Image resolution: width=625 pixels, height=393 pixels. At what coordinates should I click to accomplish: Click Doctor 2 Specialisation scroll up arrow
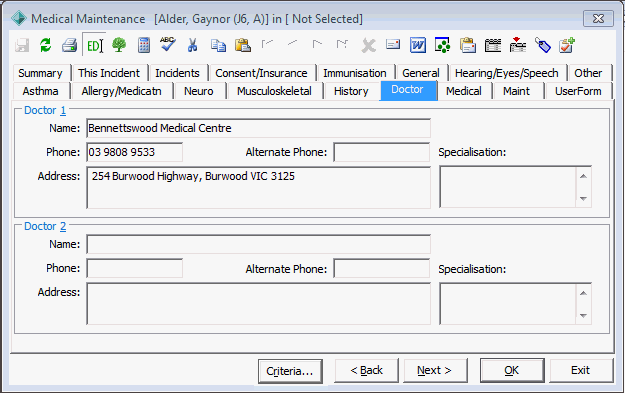click(x=584, y=293)
